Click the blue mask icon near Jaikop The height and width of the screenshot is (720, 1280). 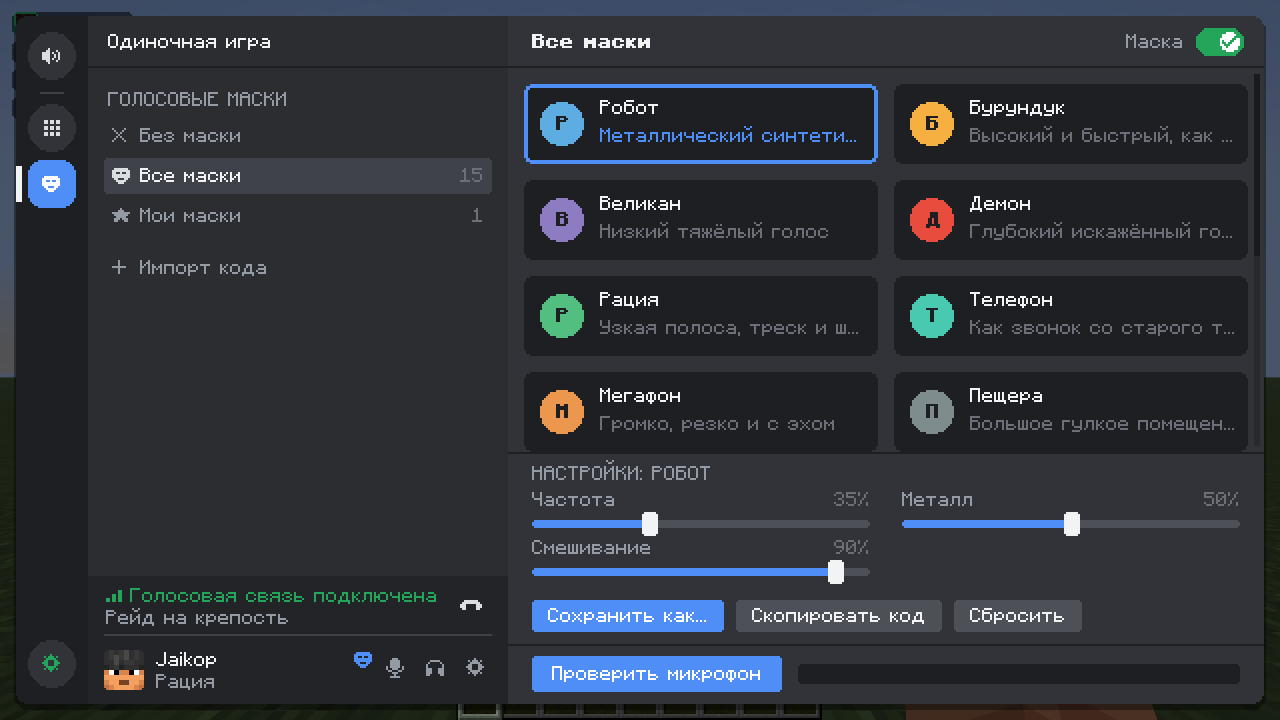[363, 660]
